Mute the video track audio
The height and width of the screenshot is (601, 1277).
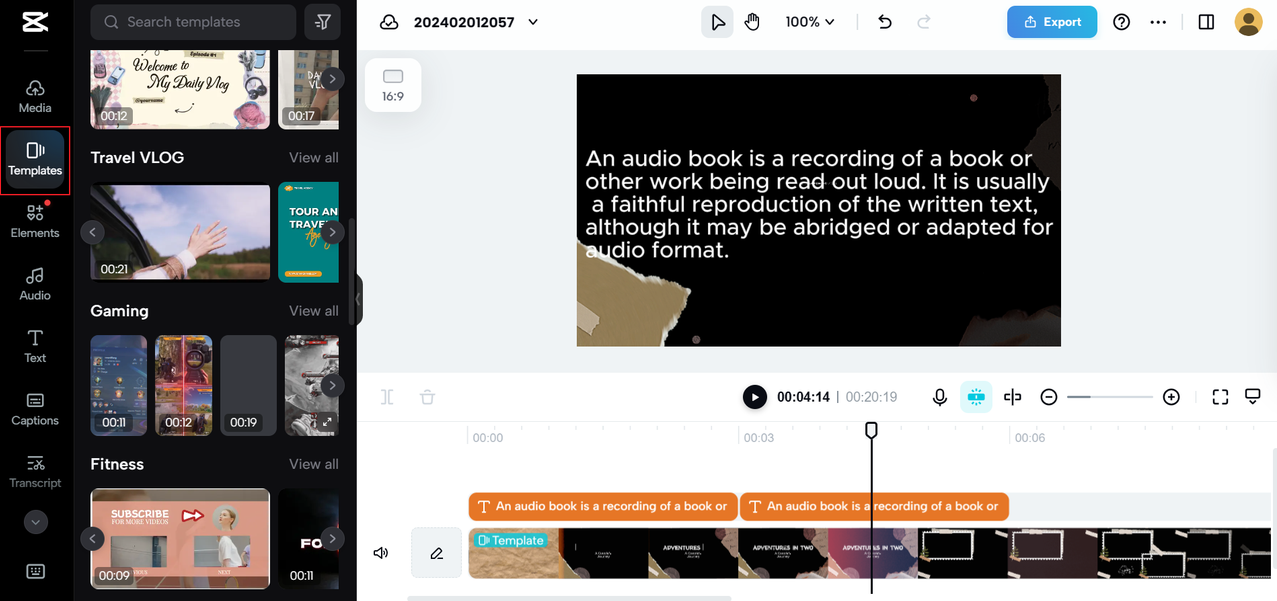tap(381, 553)
